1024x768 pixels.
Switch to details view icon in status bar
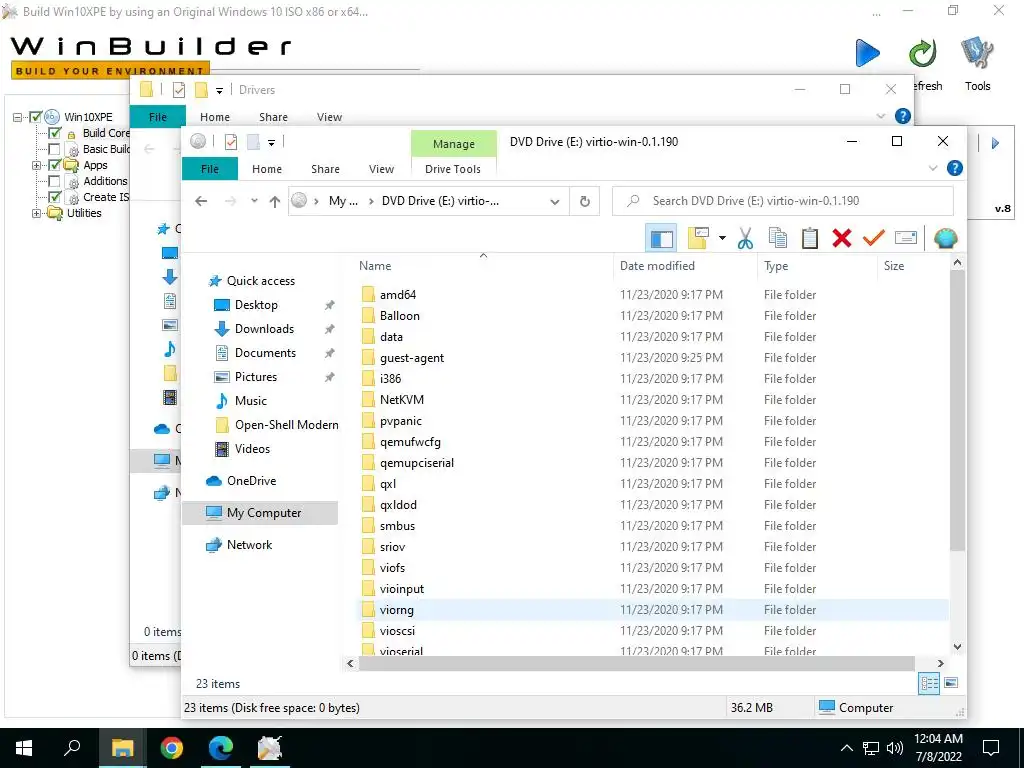coord(929,684)
